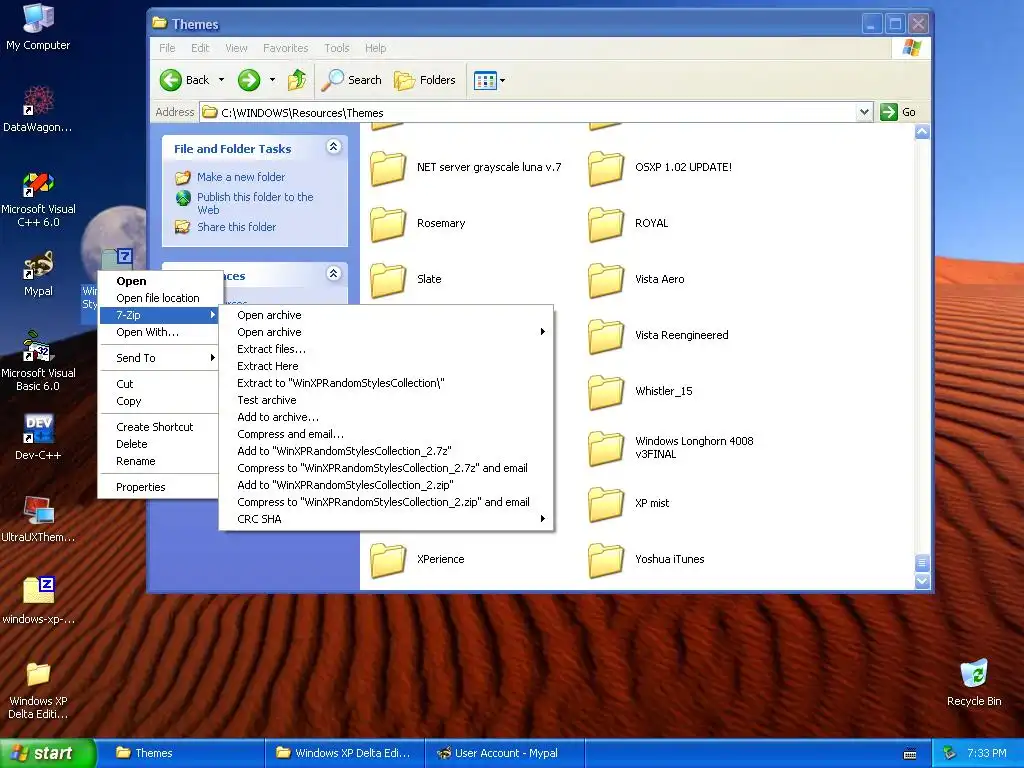Click the scrollbar up arrow in Themes window
This screenshot has height=768, width=1024.
pos(922,132)
